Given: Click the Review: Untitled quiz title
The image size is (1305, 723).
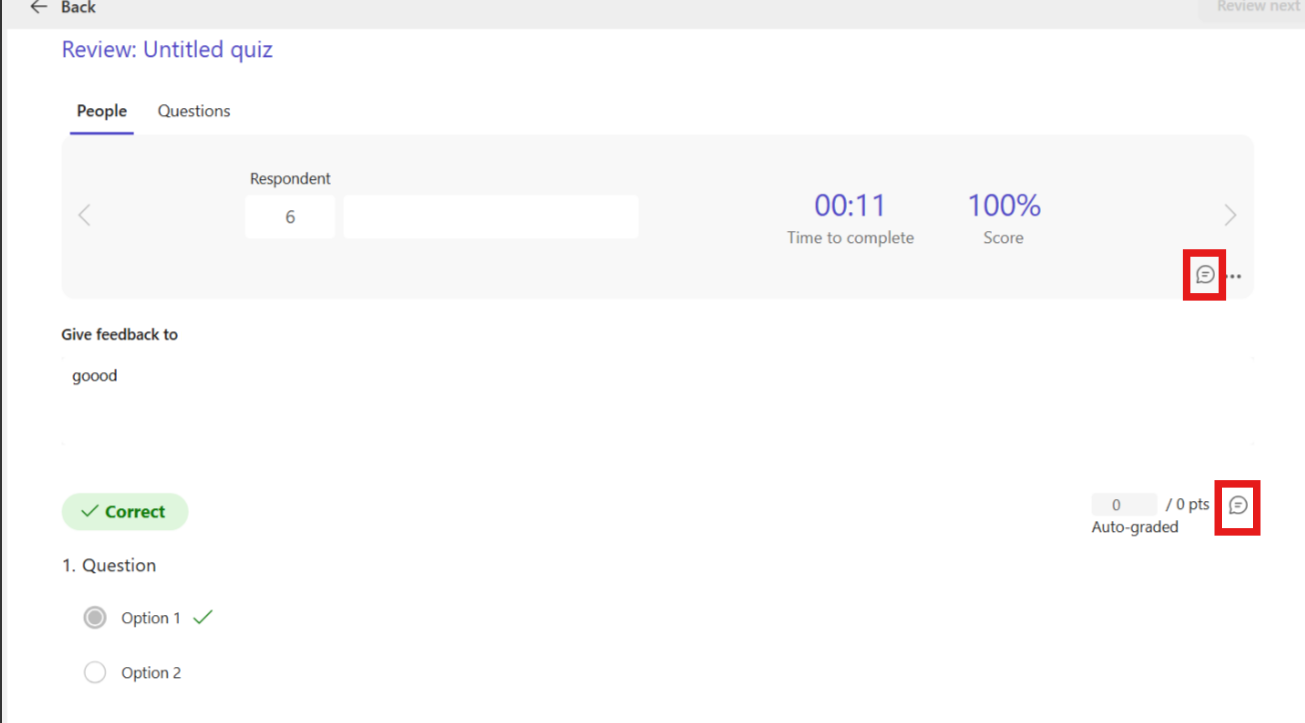Looking at the screenshot, I should (167, 50).
